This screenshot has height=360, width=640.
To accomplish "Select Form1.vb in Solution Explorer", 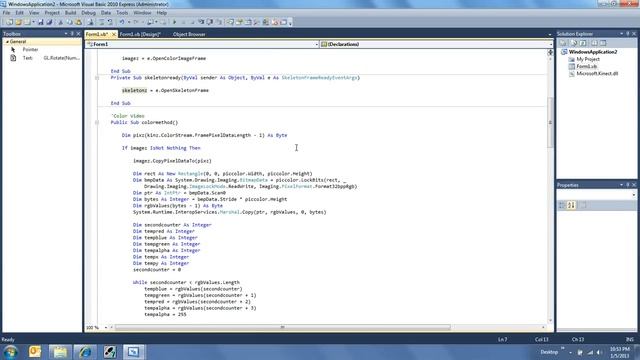I will coord(587,66).
